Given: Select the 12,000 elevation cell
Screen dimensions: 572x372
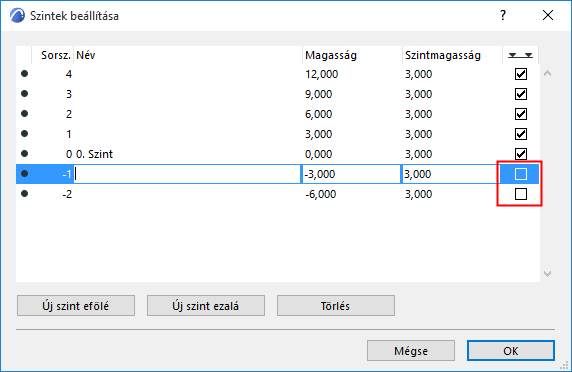Looking at the screenshot, I should (x=322, y=74).
